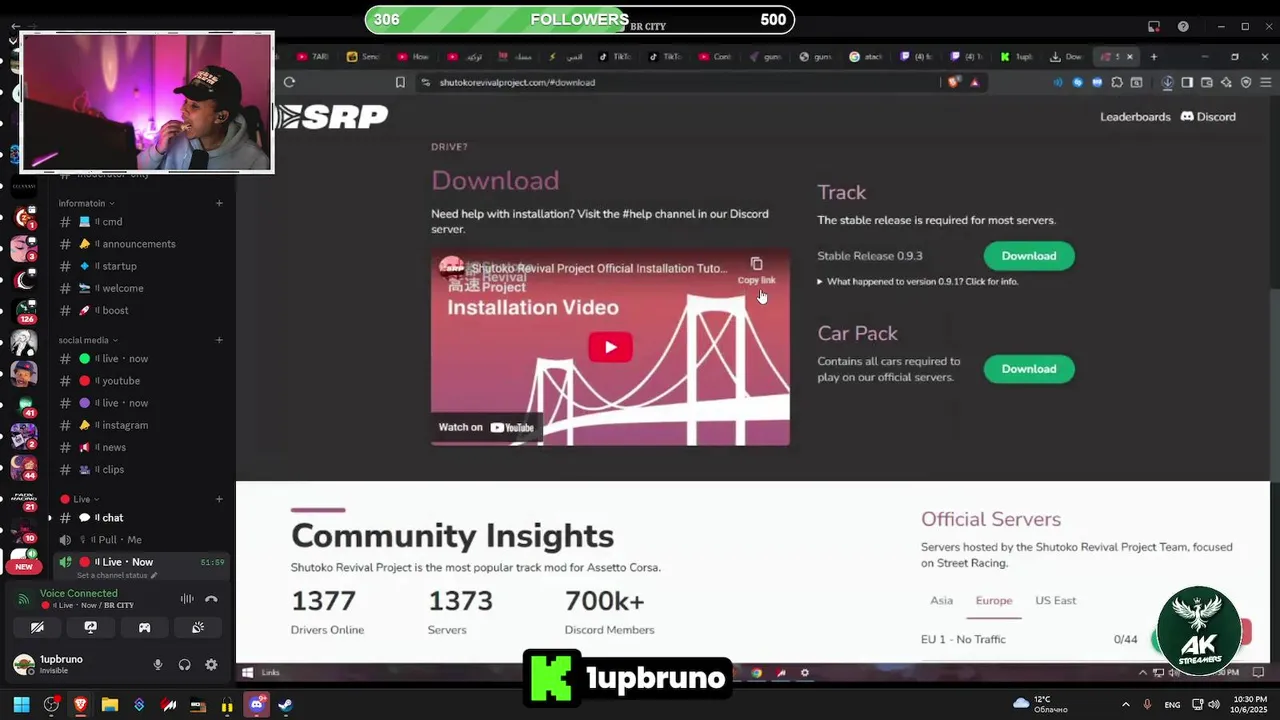Viewport: 1280px width, 720px height.
Task: Select the Asia servers tab
Action: click(941, 601)
